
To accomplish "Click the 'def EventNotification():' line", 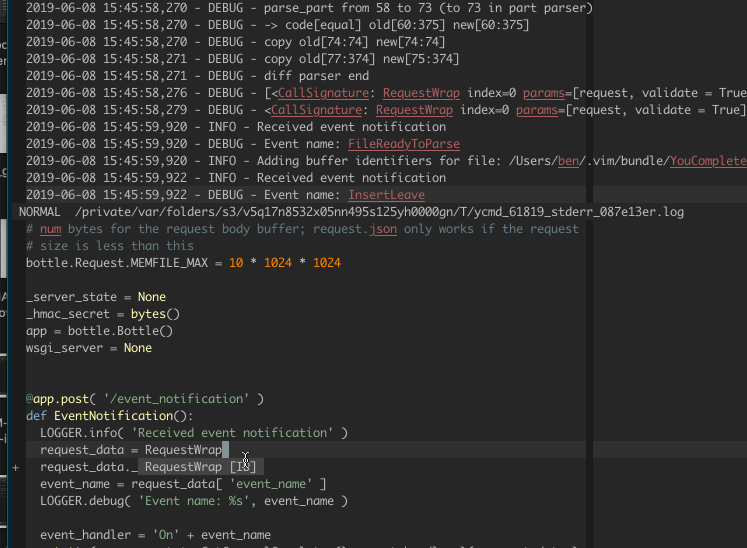I will (110, 416).
